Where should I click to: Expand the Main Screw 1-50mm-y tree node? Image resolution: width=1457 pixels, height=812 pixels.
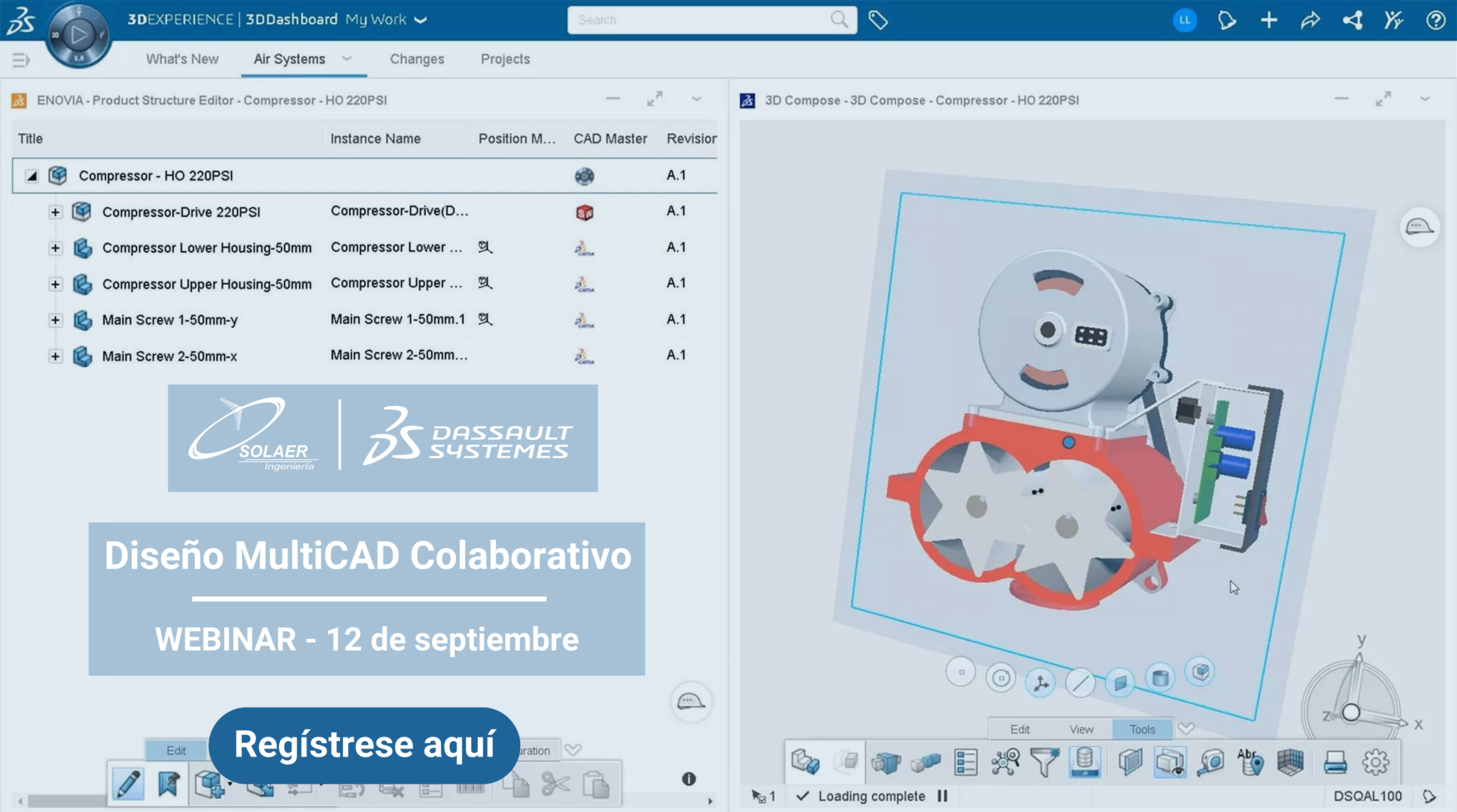click(55, 319)
